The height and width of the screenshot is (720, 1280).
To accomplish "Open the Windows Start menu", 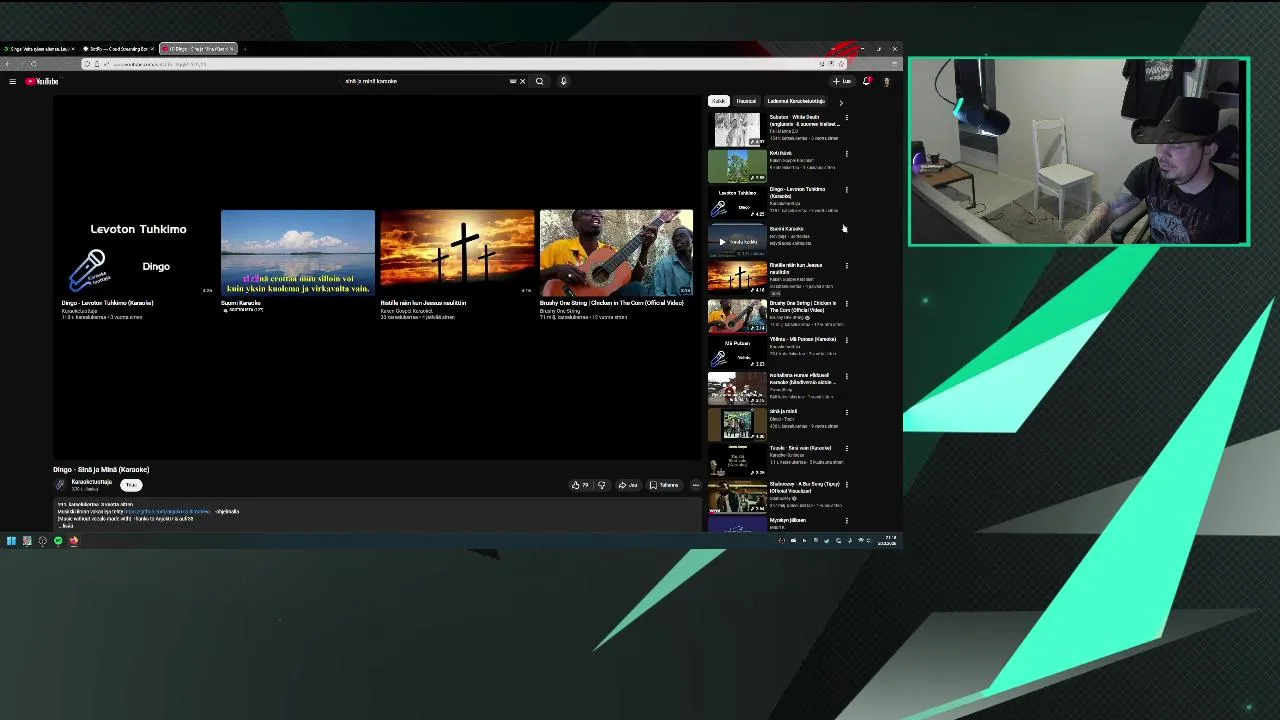I will click(11, 541).
